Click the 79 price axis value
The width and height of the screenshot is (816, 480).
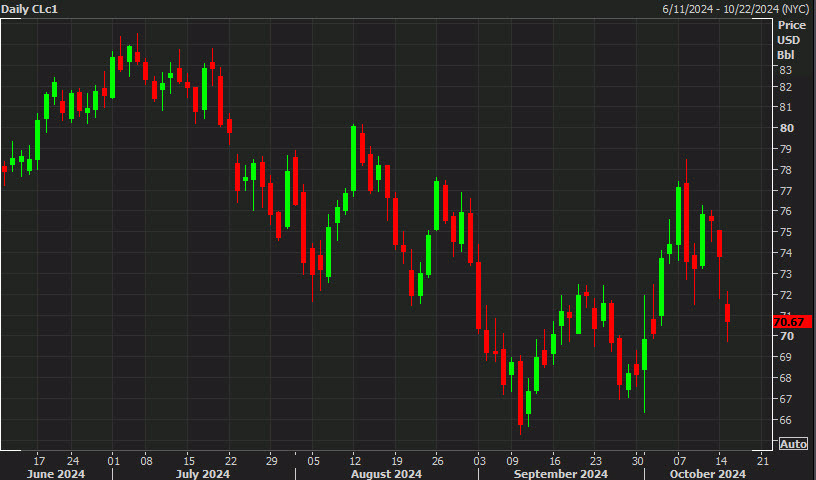(786, 149)
